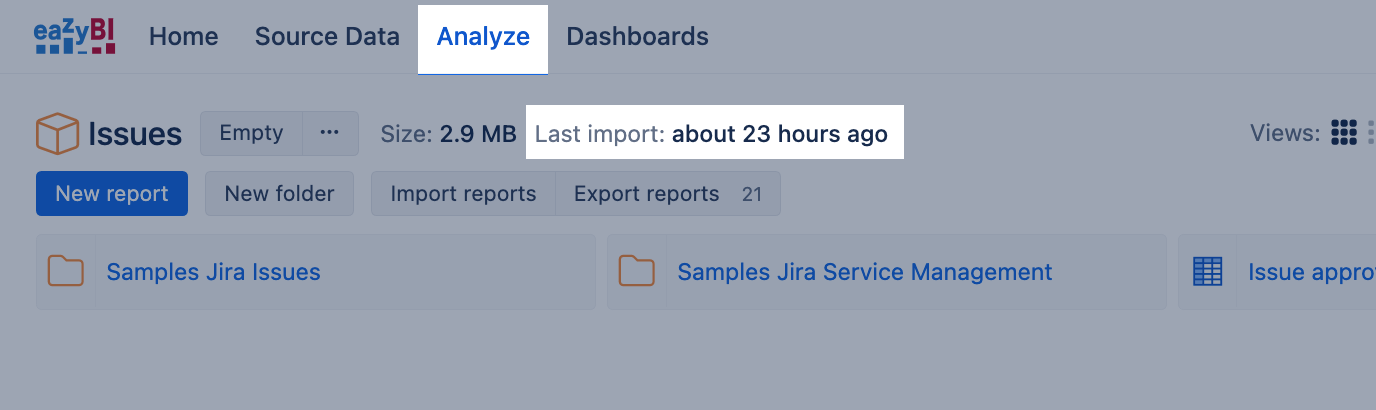This screenshot has height=410, width=1376.
Task: Open the three-dots cube options menu
Action: [x=330, y=133]
